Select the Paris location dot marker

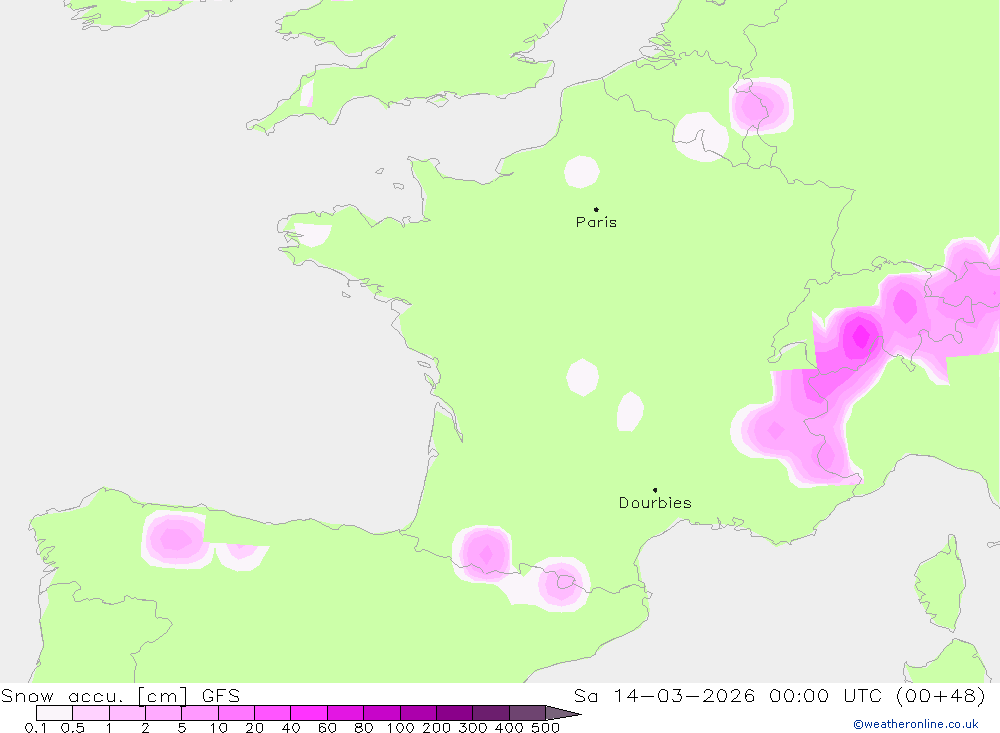point(596,209)
